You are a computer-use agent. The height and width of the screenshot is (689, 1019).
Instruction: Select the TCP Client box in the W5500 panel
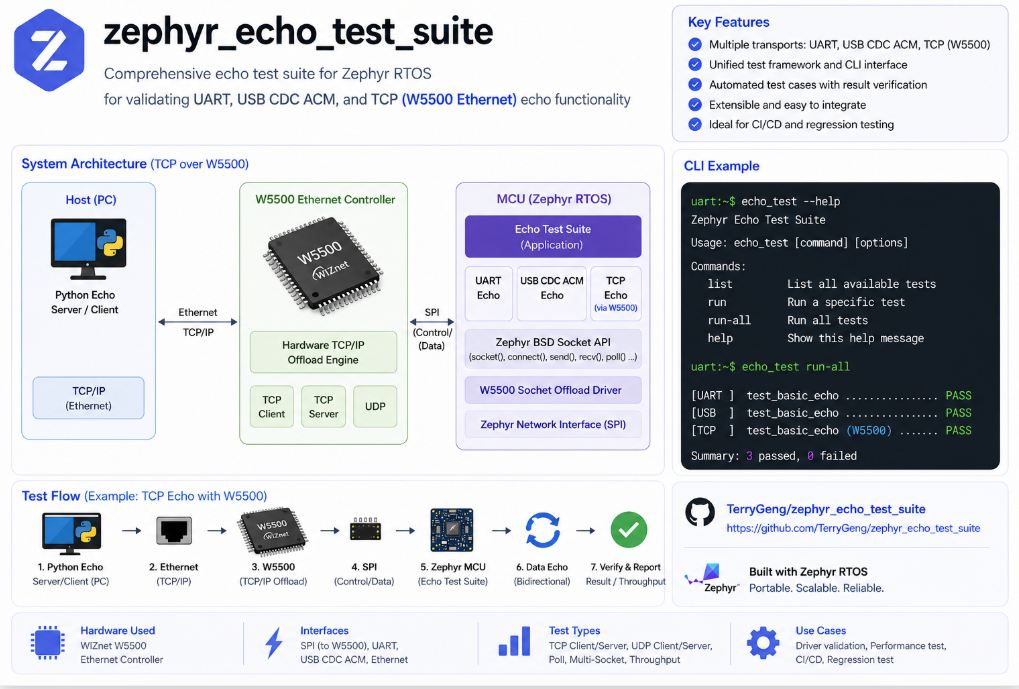click(x=272, y=406)
